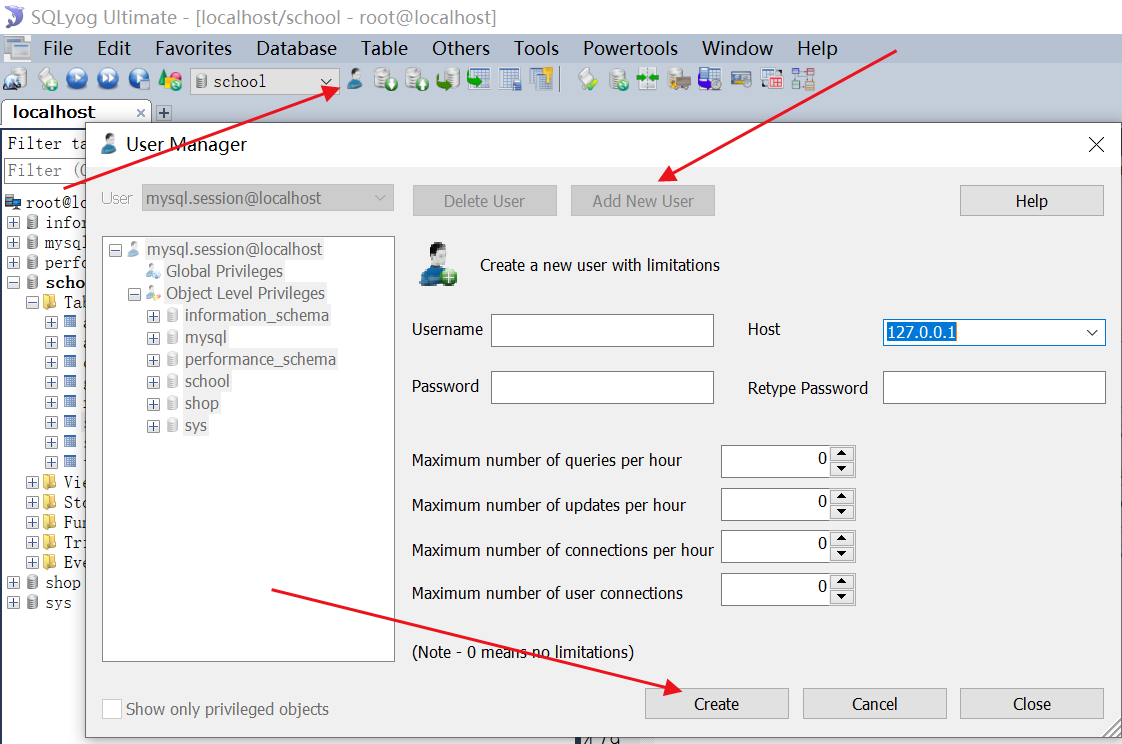Decrease maximum queries per hour spinner

click(x=842, y=469)
